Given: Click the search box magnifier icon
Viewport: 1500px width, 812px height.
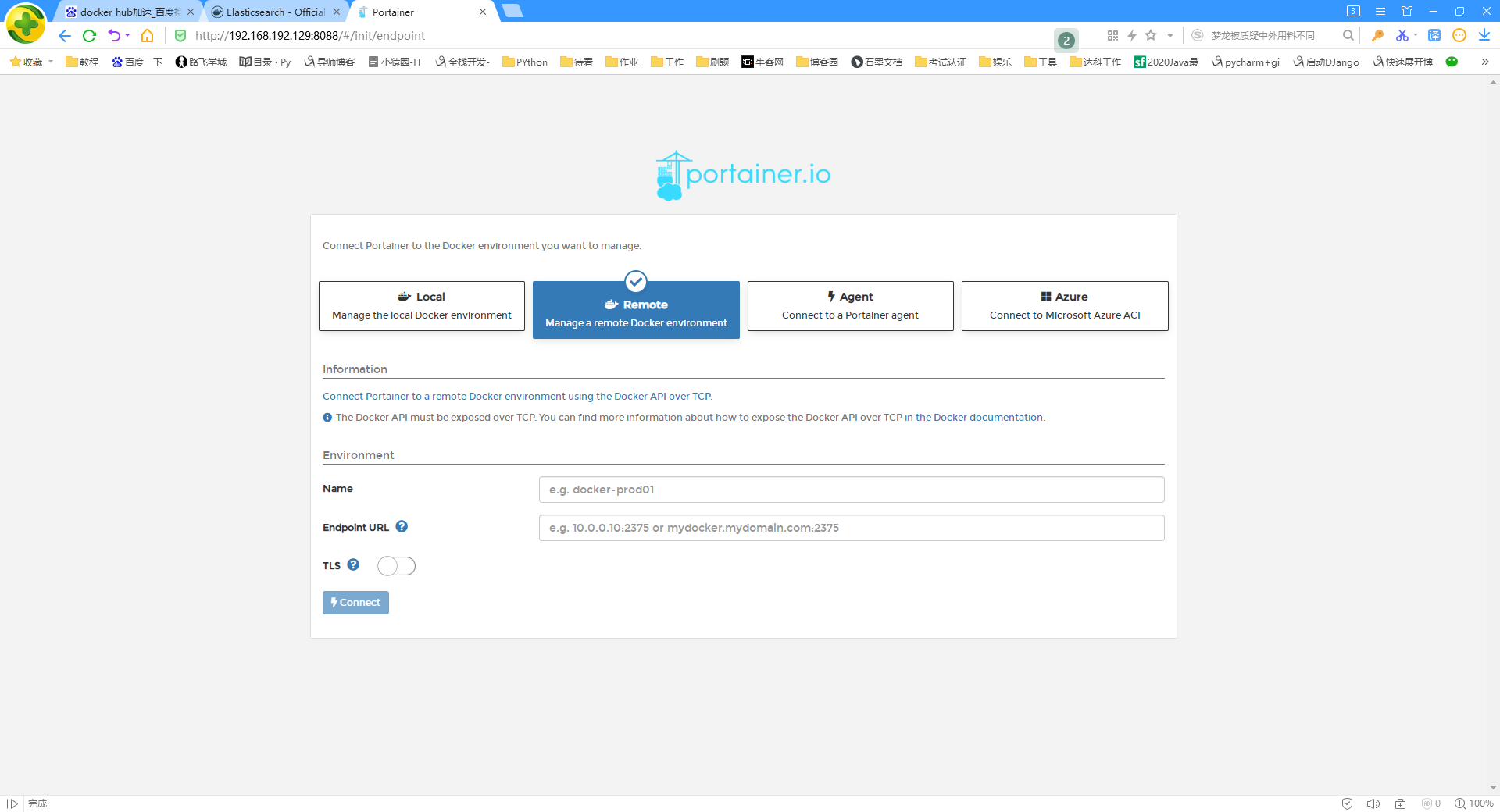Looking at the screenshot, I should point(1348,36).
